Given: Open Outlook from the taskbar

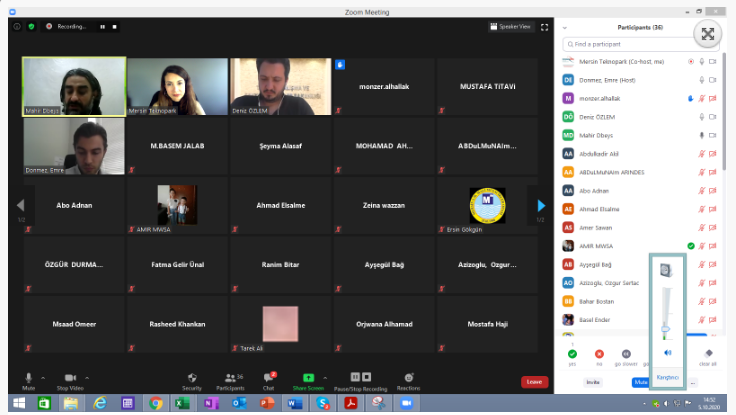Looking at the screenshot, I should pyautogui.click(x=238, y=403).
